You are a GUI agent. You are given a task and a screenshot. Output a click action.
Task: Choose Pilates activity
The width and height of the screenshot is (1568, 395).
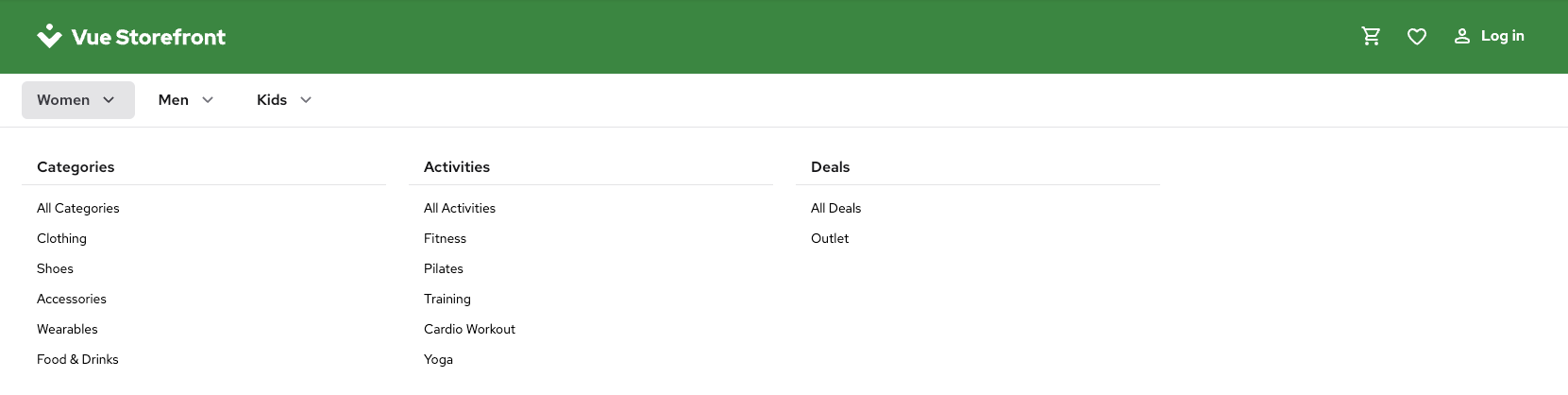[x=444, y=269]
